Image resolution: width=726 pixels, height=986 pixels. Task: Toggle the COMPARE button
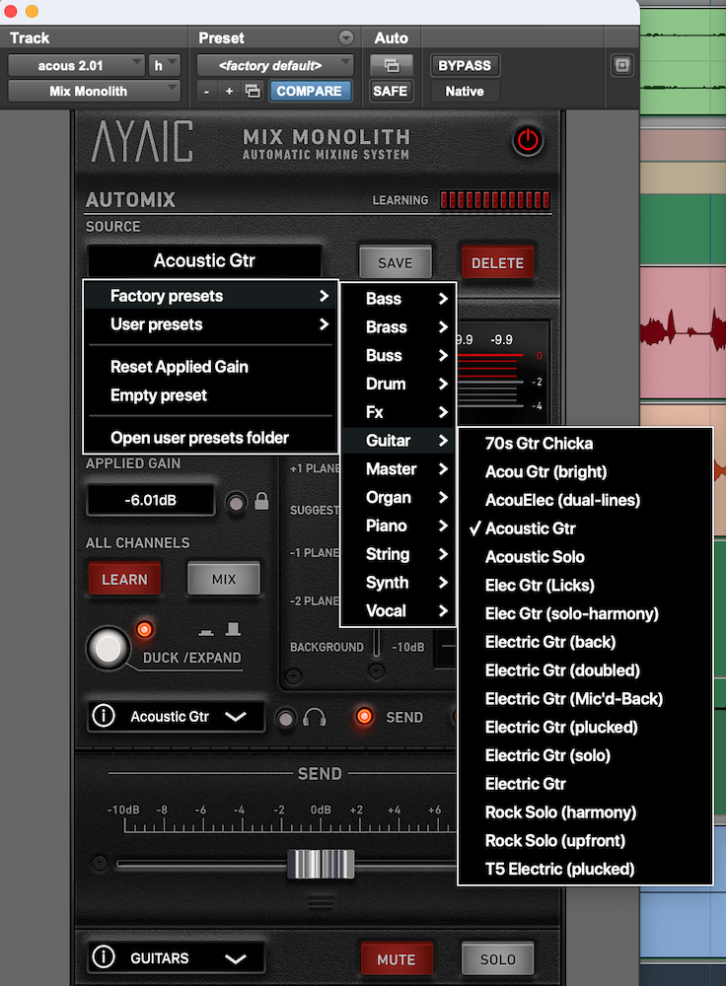click(x=309, y=91)
